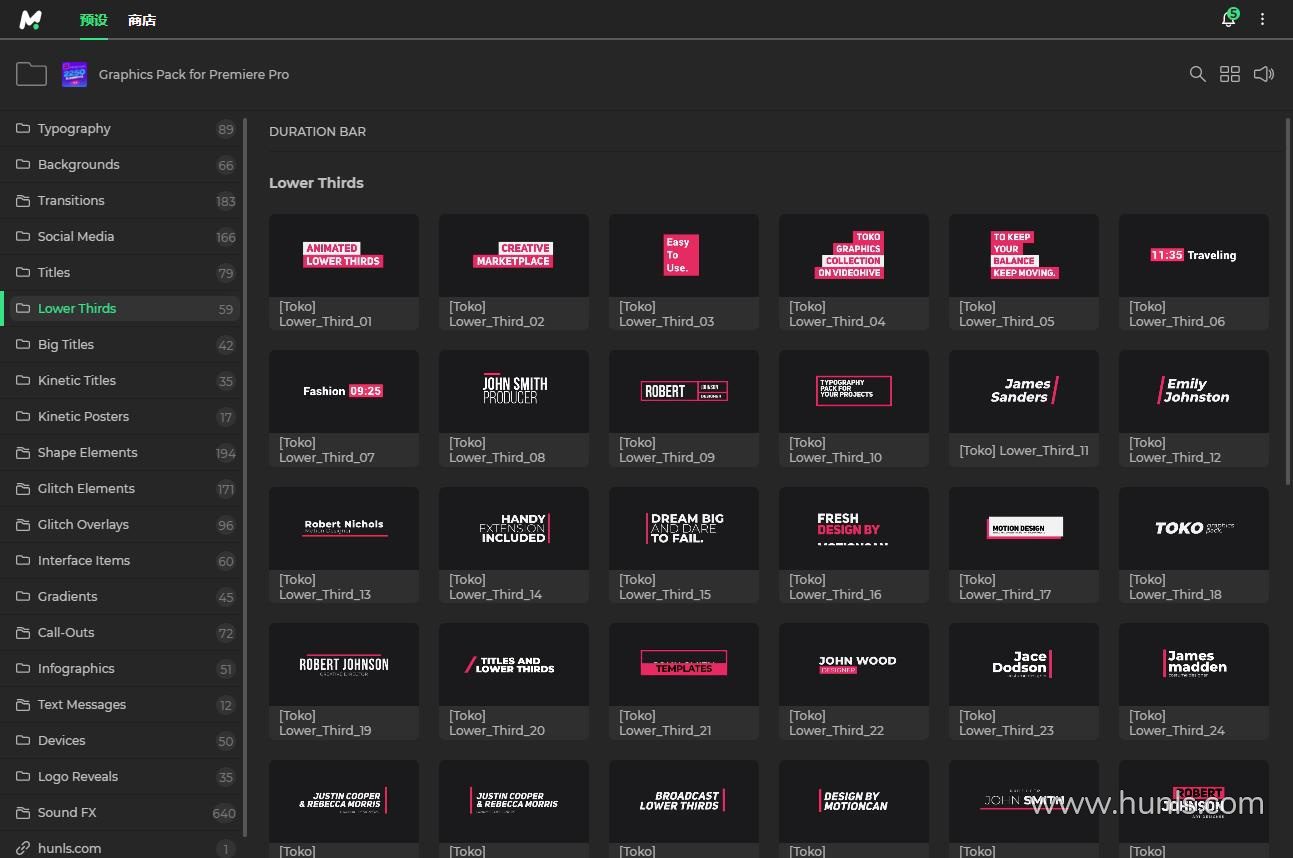Toggle the sound speaker icon
Screen dimensions: 1293x858
click(1264, 74)
